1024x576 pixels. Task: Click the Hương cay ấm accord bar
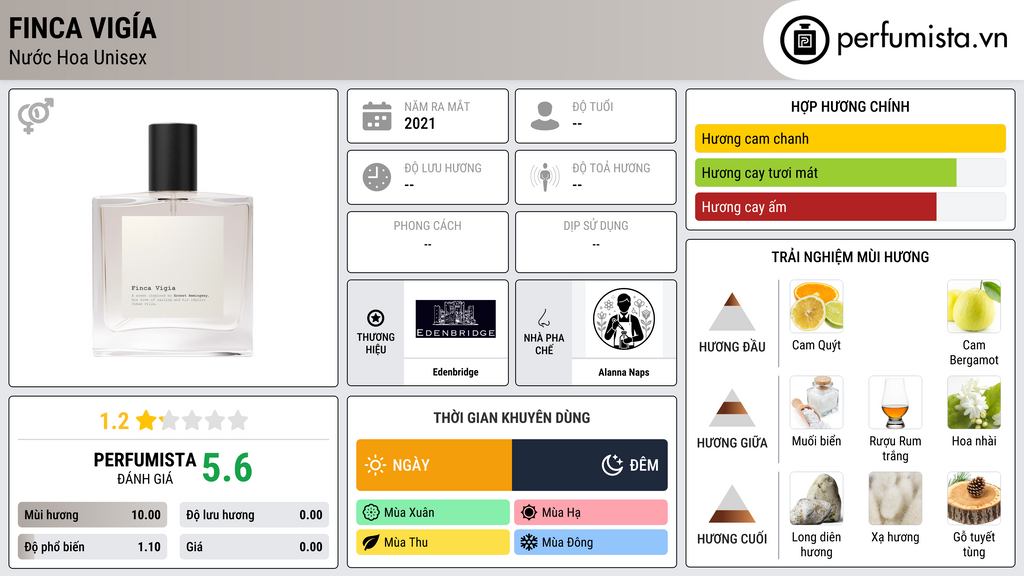tap(850, 207)
